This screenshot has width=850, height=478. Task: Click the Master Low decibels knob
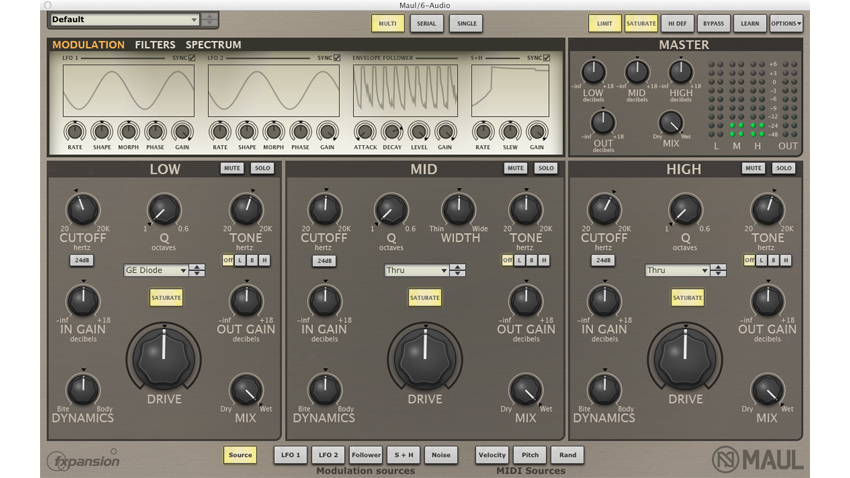point(593,72)
